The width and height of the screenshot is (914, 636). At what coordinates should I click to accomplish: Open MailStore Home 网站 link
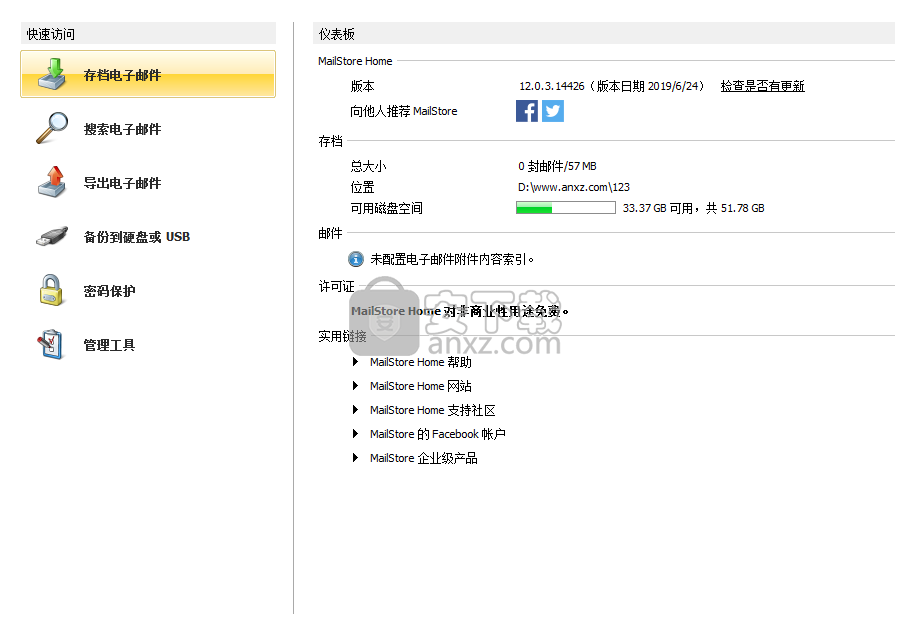coord(421,386)
